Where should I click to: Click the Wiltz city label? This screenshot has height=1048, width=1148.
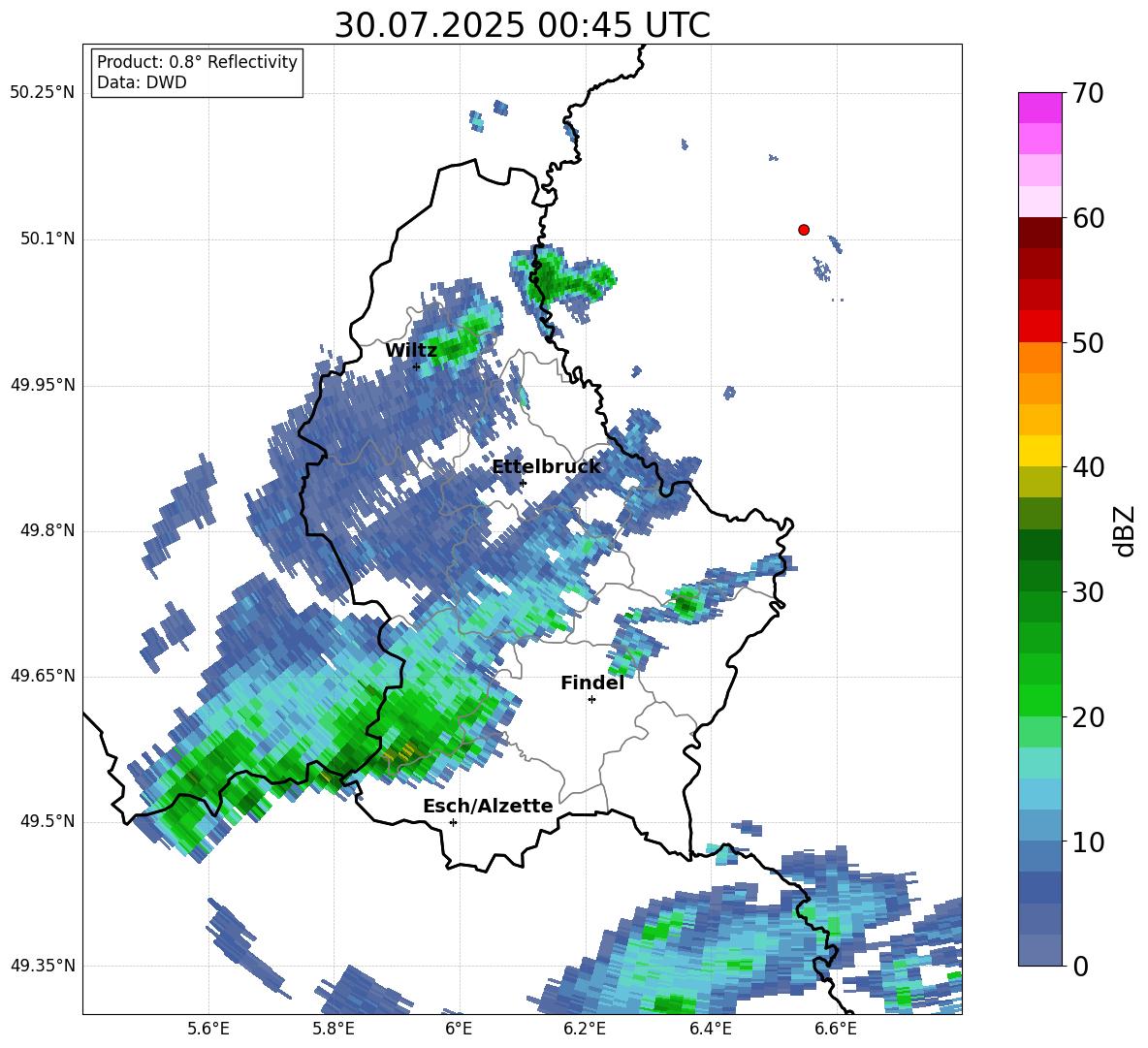pos(411,351)
